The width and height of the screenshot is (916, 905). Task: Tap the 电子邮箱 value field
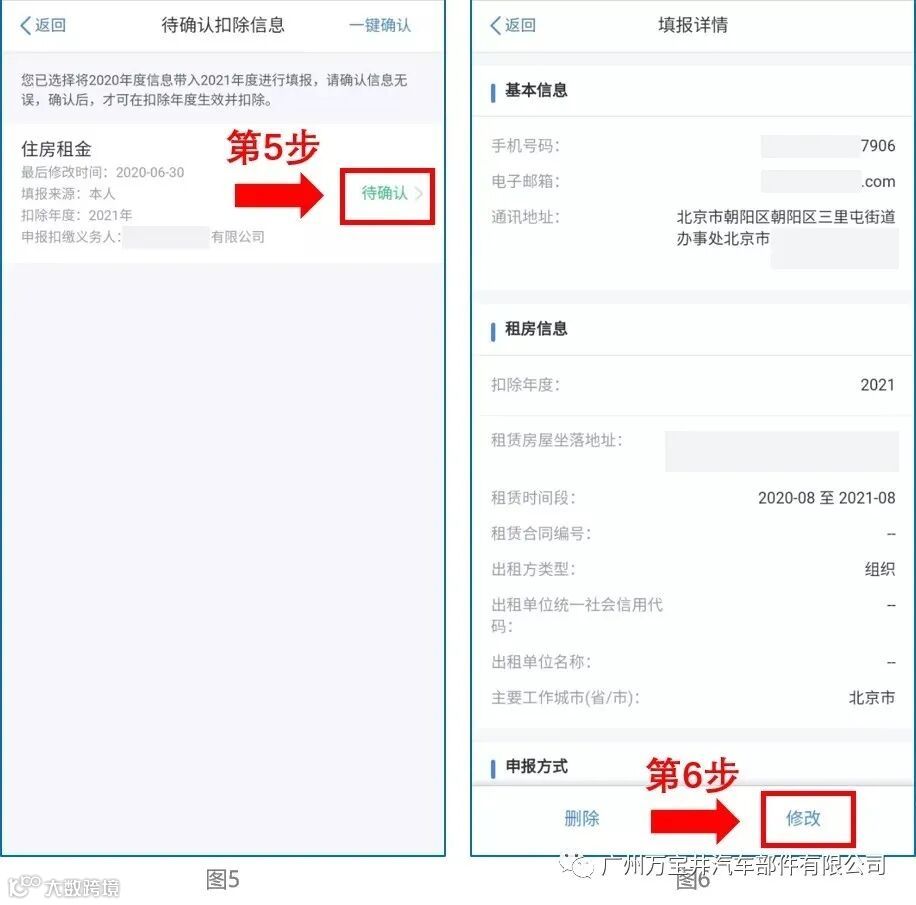828,181
